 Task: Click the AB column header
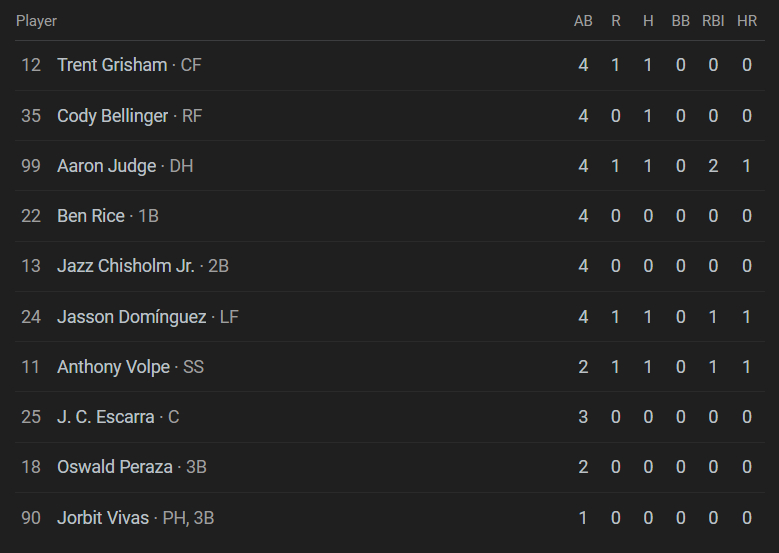tap(583, 21)
